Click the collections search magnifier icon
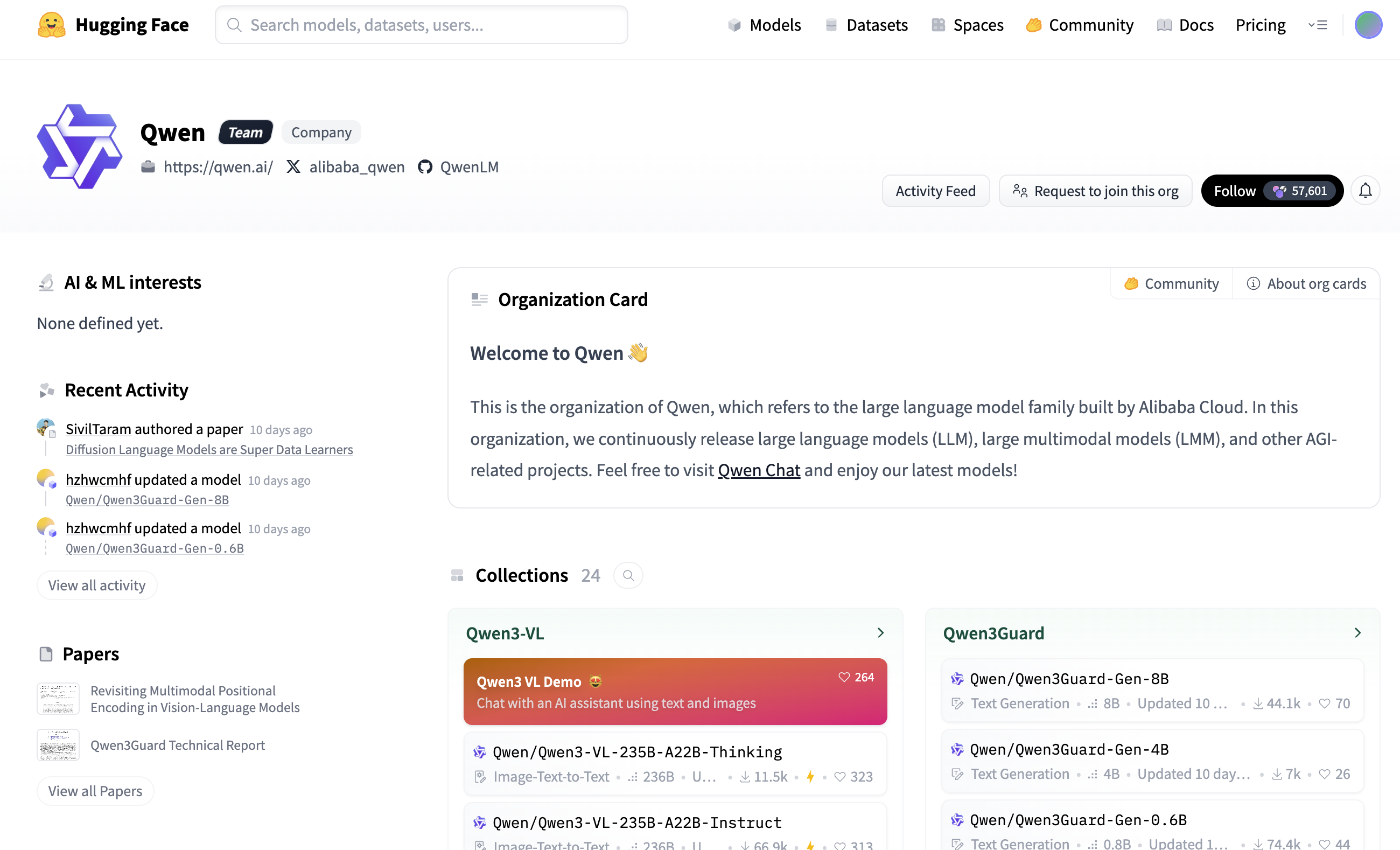 [628, 575]
